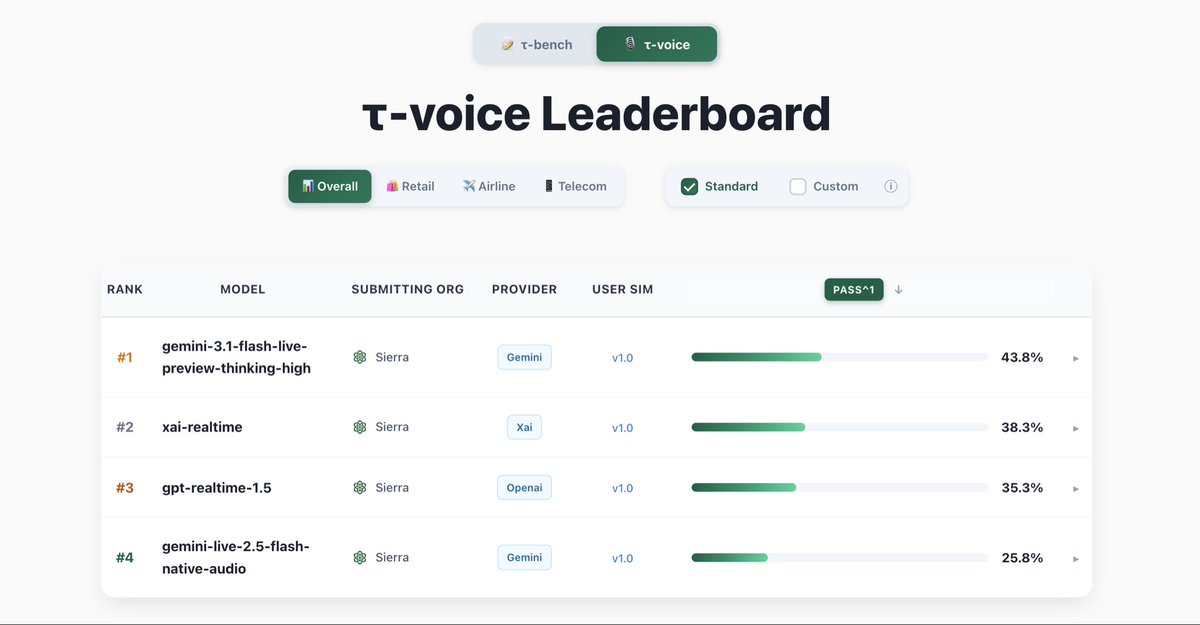Screen dimensions: 1200x625
Task: Click the Sierra logo icon for gpt-realtime-1.5
Action: coord(360,488)
